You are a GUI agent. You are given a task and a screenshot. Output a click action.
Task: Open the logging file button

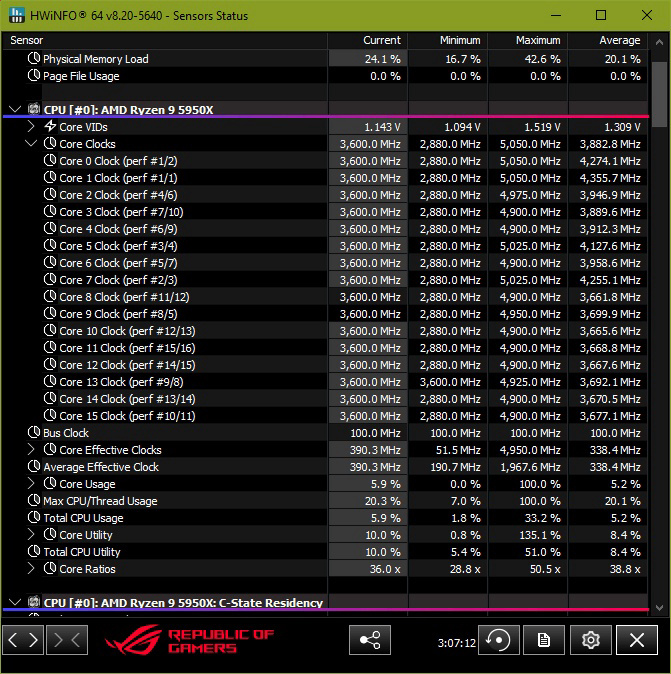point(544,640)
